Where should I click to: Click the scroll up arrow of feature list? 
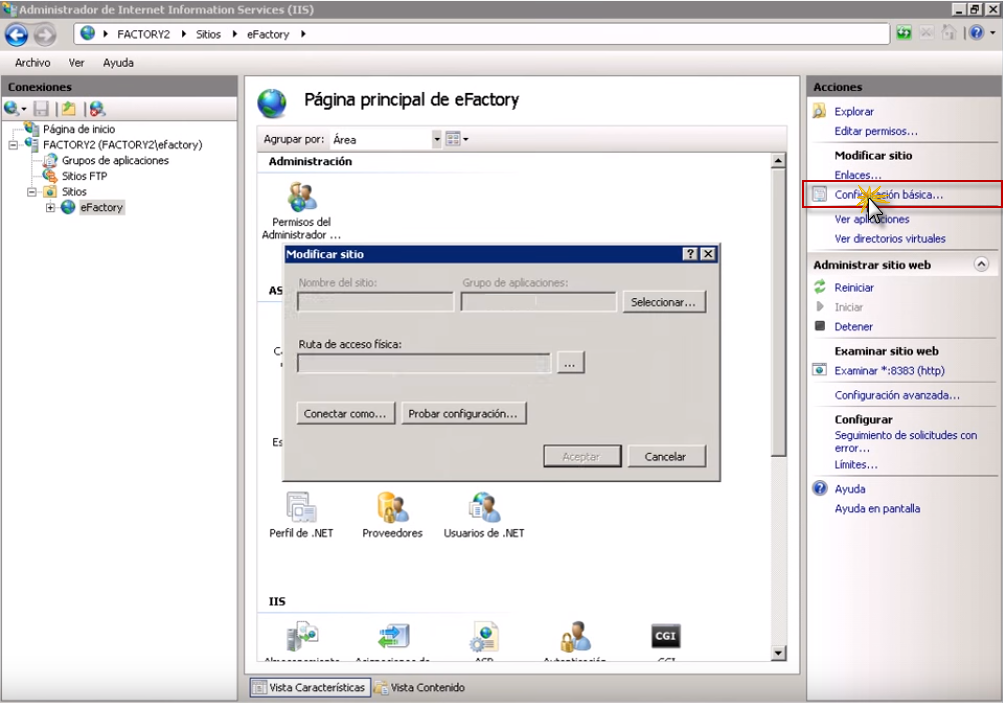[778, 161]
